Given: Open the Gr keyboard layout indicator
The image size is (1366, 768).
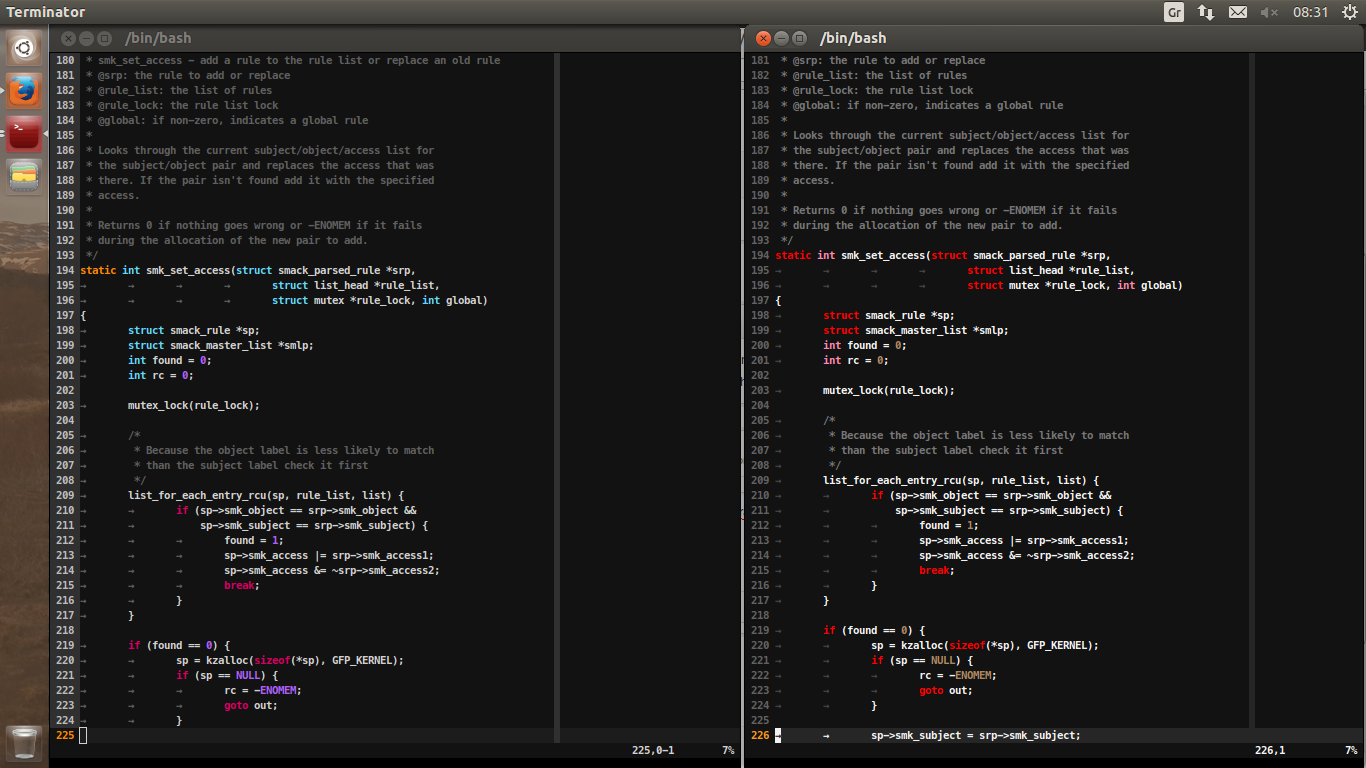Looking at the screenshot, I should click(1174, 12).
